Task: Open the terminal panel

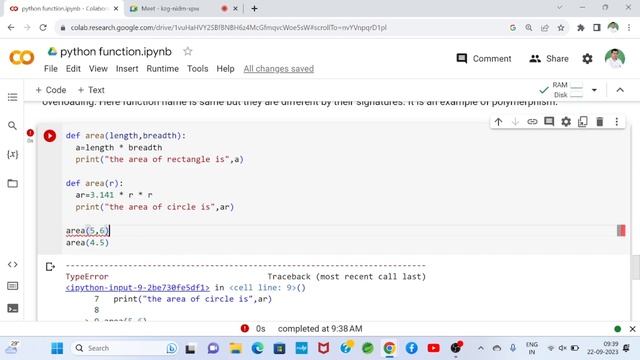Action: pos(13,308)
